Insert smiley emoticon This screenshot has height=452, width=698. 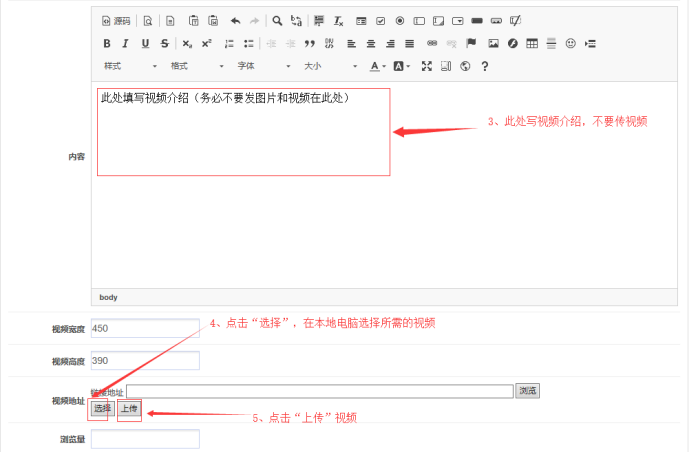coord(571,43)
